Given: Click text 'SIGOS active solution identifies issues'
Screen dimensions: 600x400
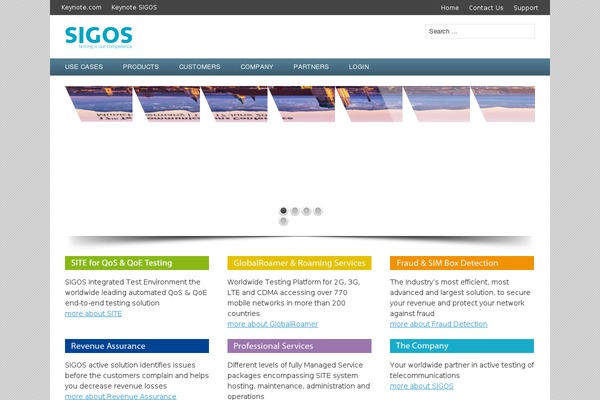Looking at the screenshot, I should 130,365.
